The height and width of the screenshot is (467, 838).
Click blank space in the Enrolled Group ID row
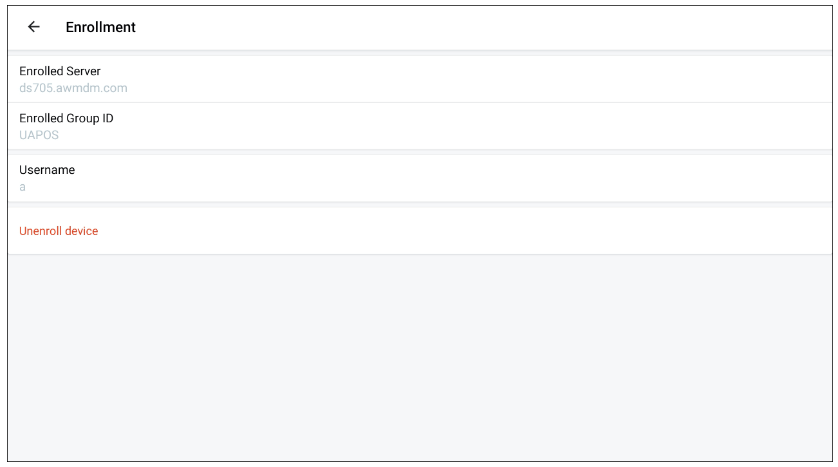pos(480,126)
